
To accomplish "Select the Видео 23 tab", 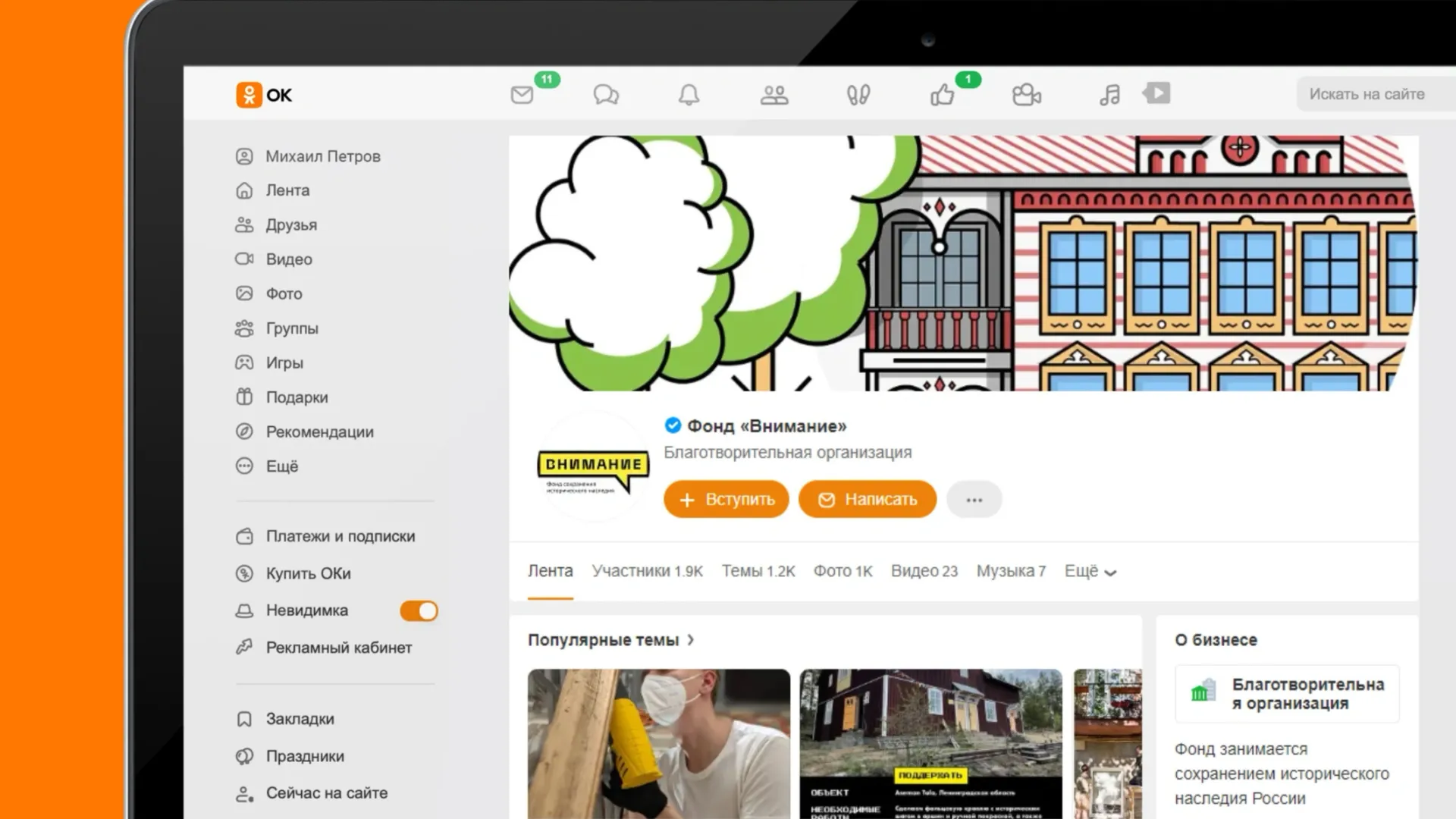I will coord(924,571).
